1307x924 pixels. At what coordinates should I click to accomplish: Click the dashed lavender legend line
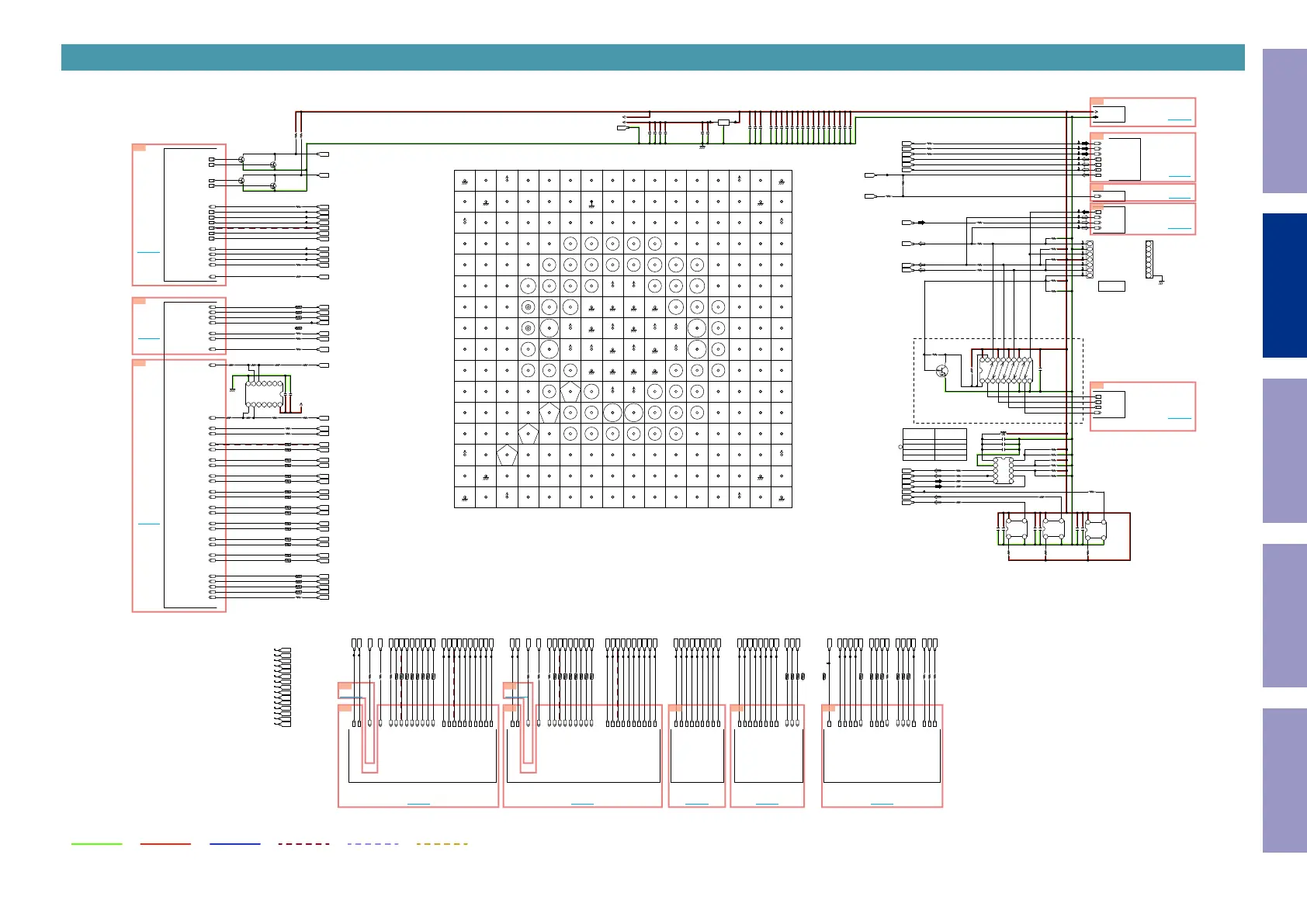tap(373, 843)
